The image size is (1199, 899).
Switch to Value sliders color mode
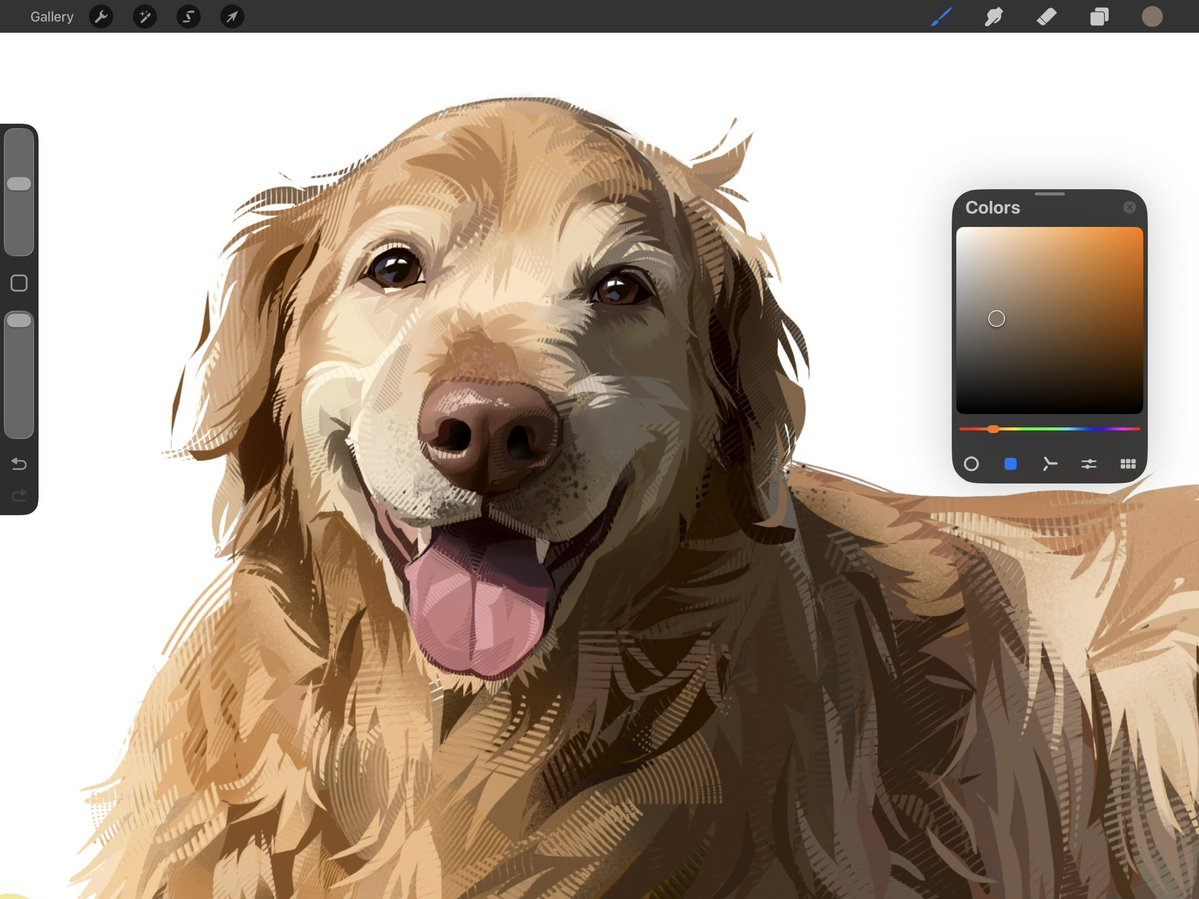(1089, 464)
